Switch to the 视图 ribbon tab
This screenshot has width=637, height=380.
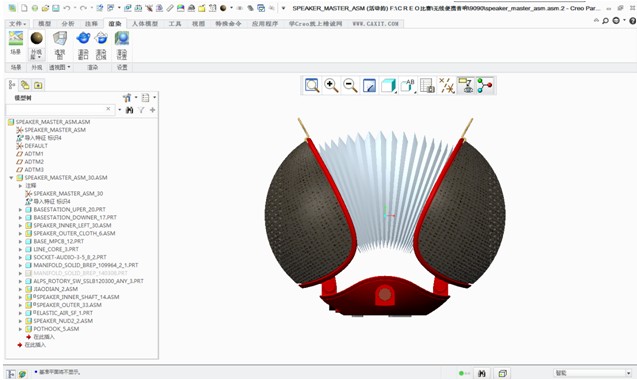click(x=198, y=24)
